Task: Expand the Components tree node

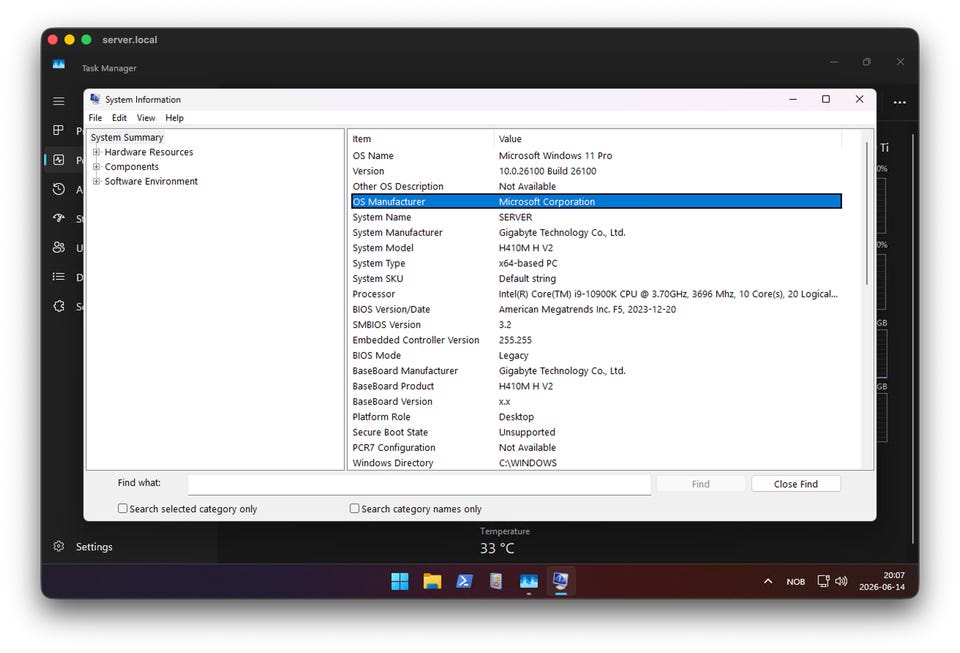Action: click(96, 166)
